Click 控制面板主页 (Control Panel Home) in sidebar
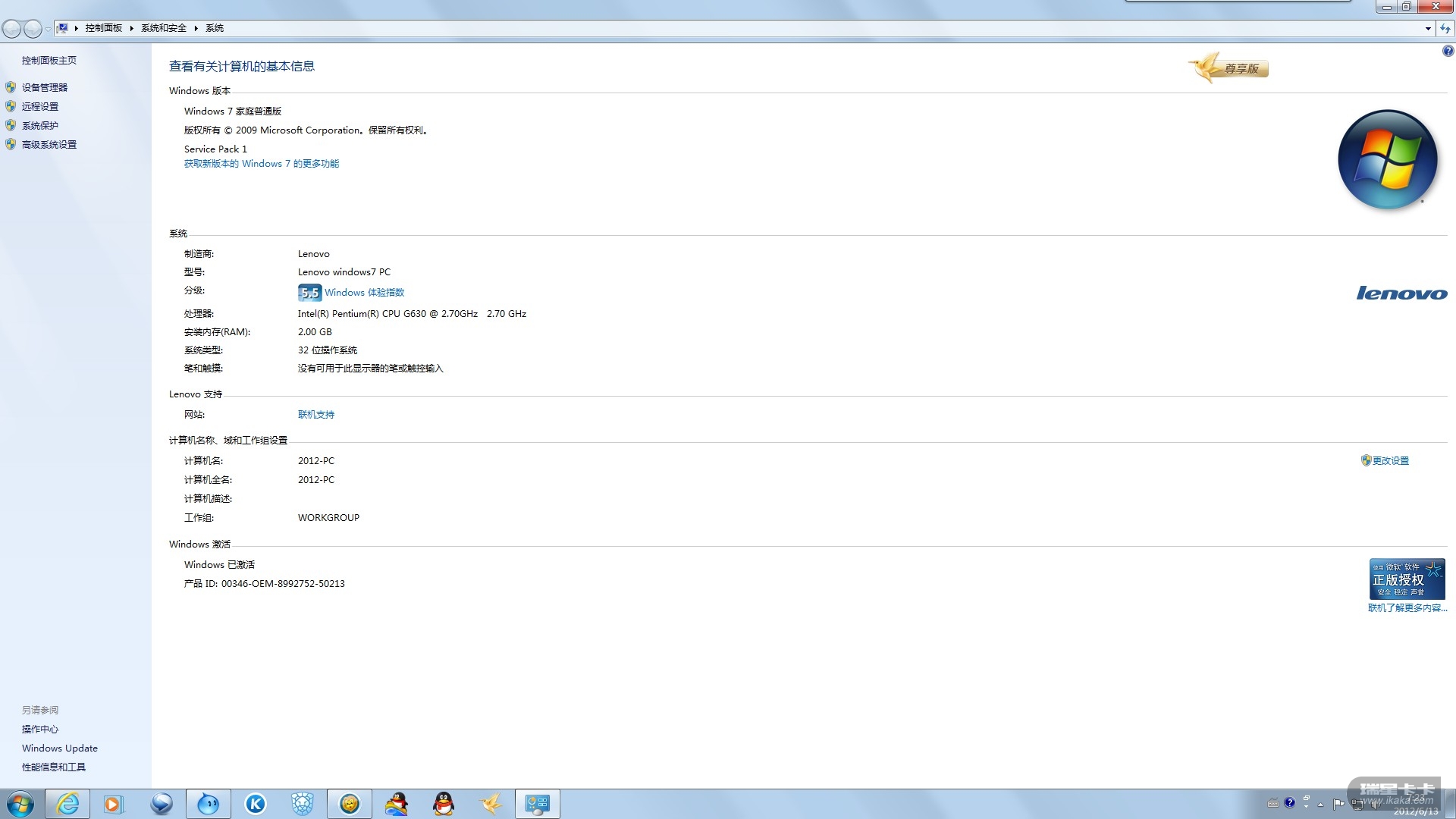This screenshot has width=1456, height=819. (49, 60)
